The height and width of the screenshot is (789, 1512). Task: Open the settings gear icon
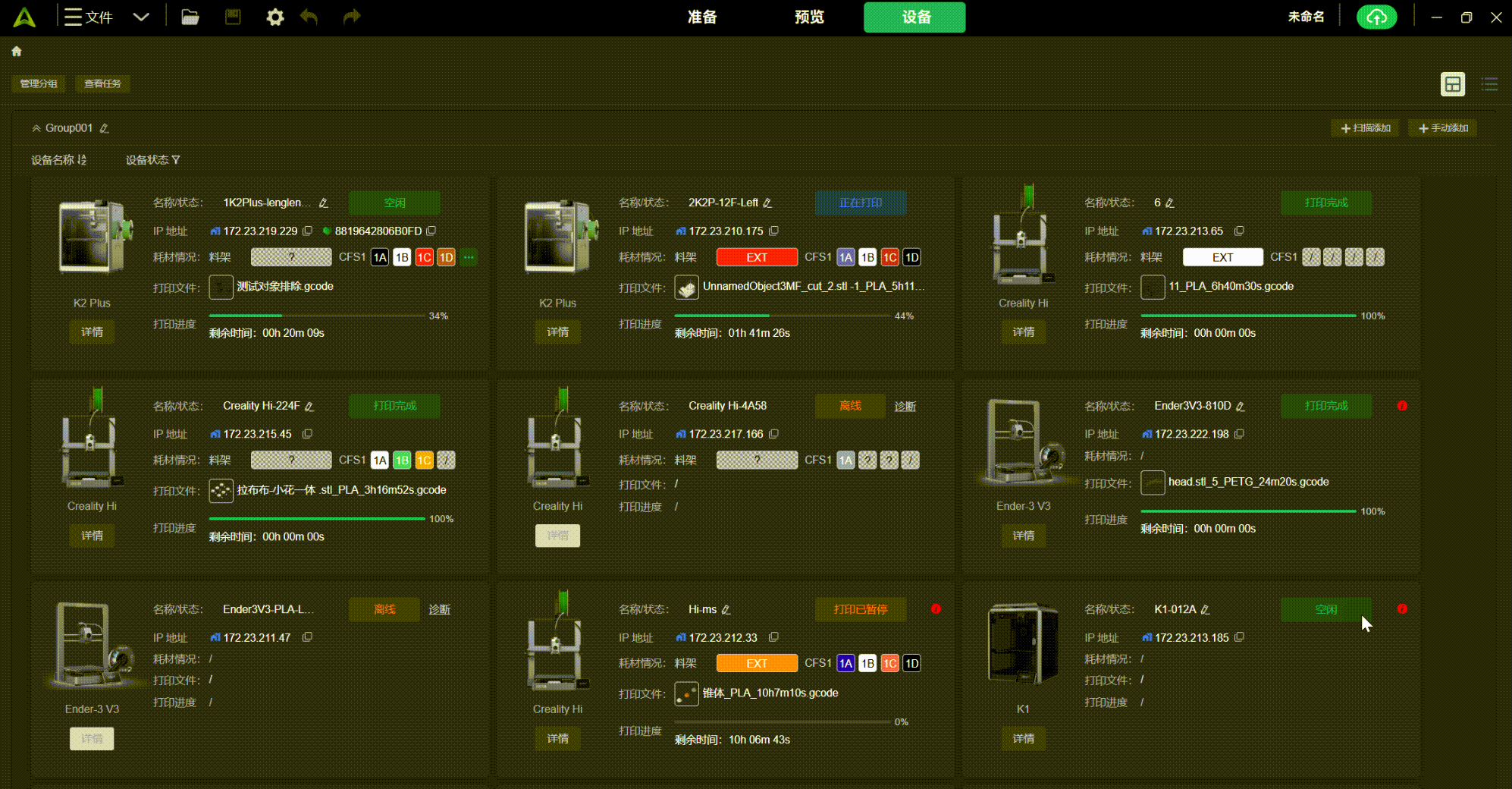coord(274,17)
